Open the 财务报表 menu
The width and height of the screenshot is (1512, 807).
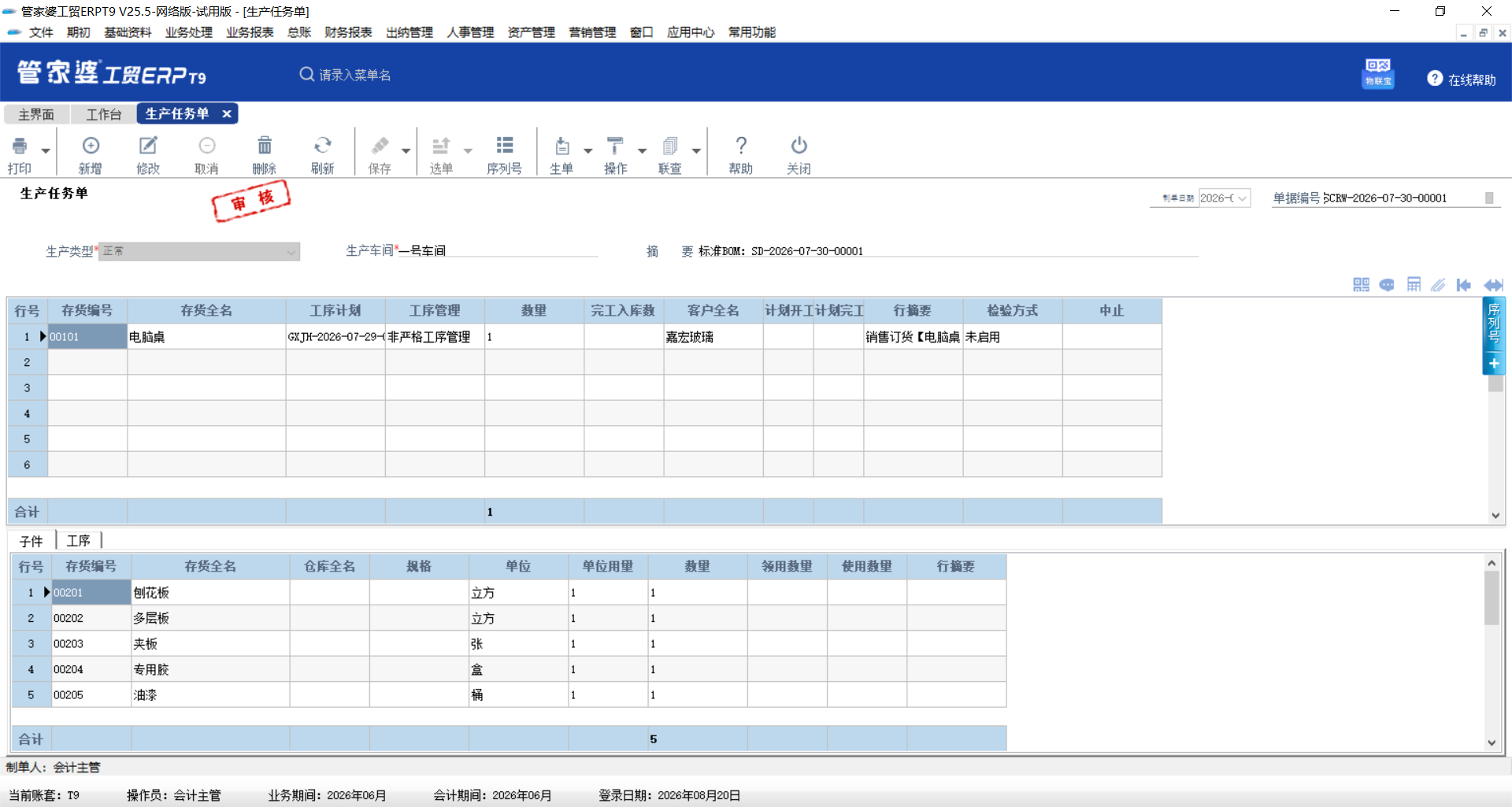pyautogui.click(x=348, y=32)
